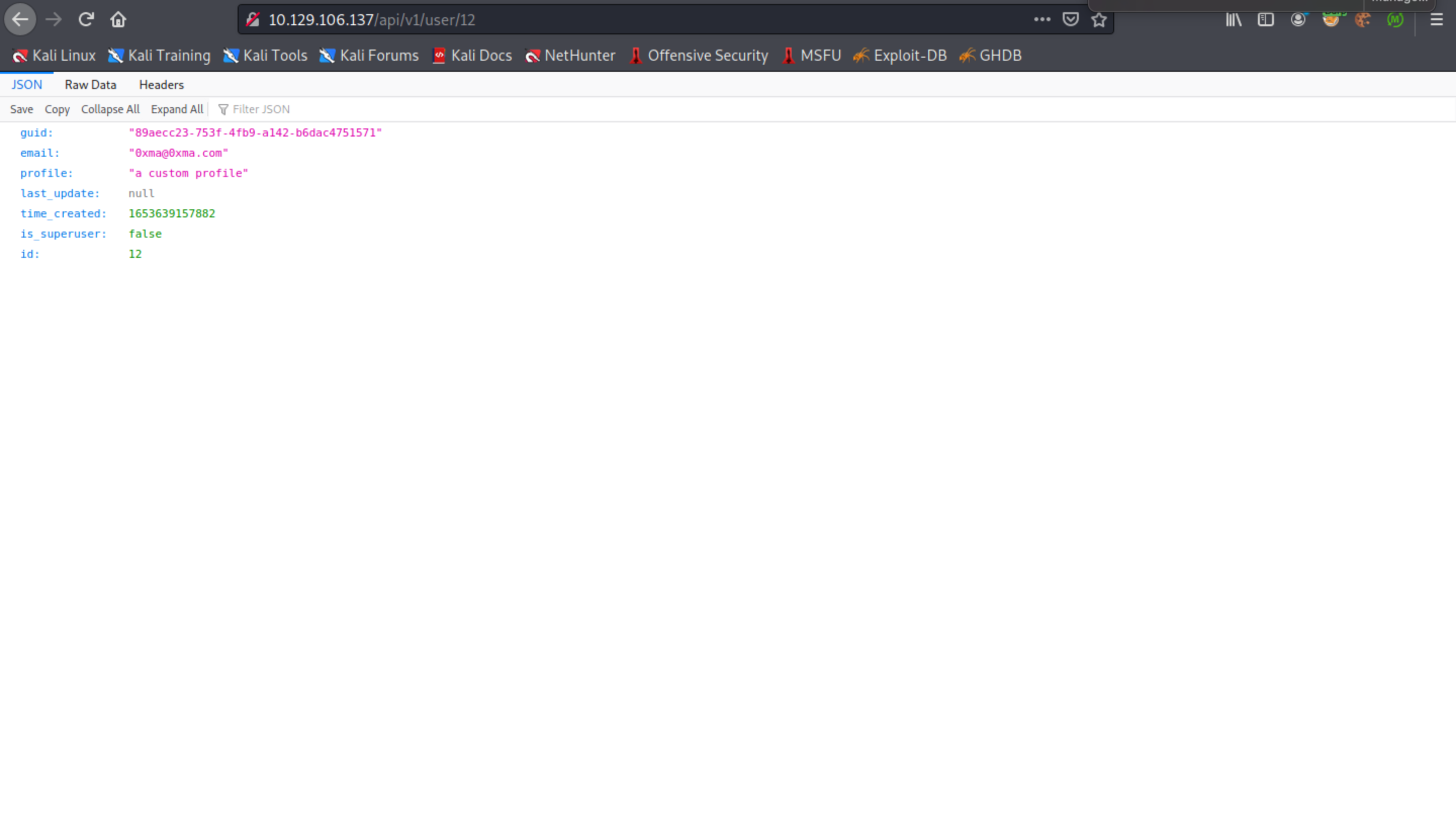1456x816 pixels.
Task: Select the "a custom profile" value
Action: pos(189,173)
